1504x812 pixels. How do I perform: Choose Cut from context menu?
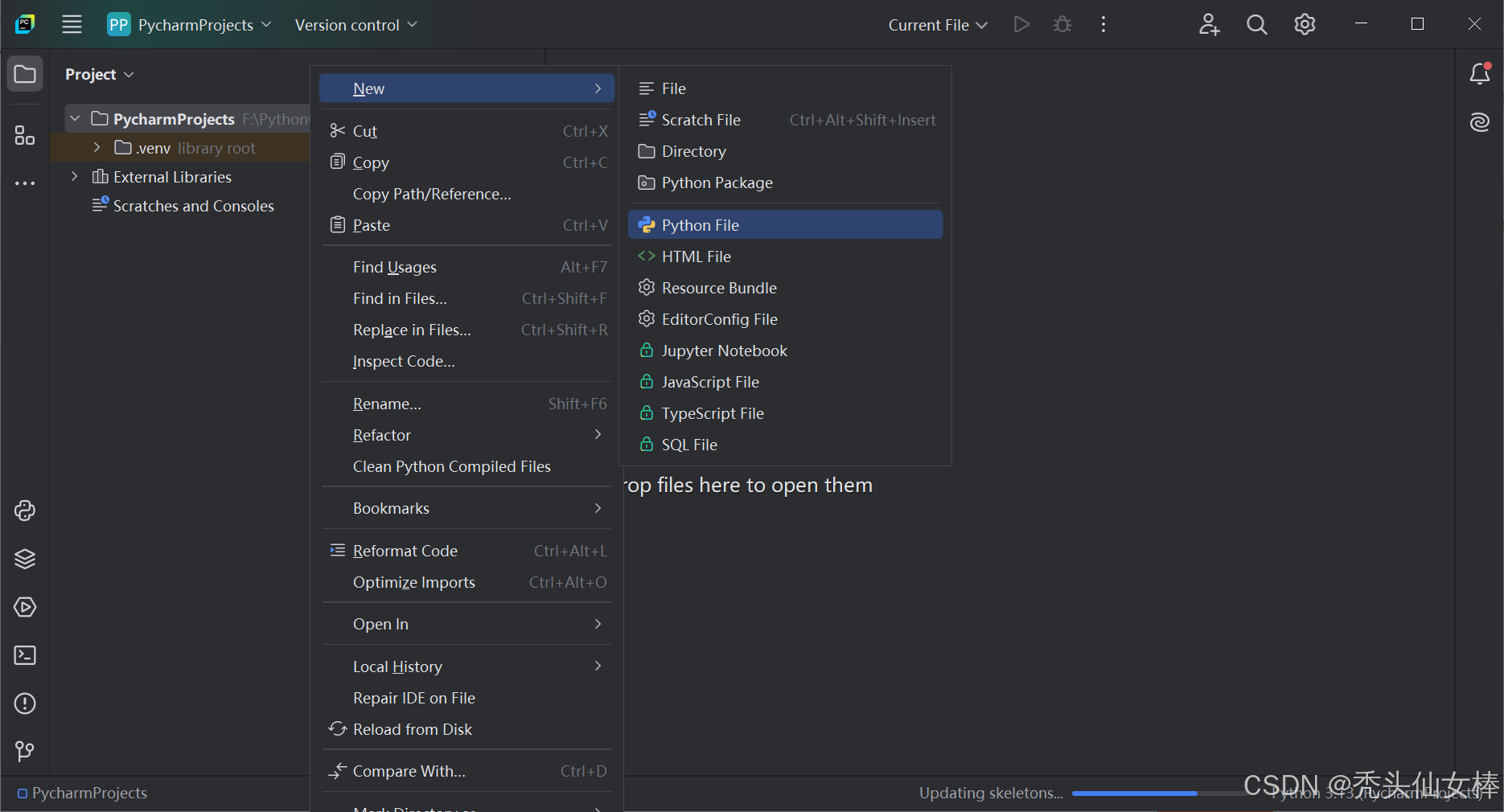tap(466, 131)
